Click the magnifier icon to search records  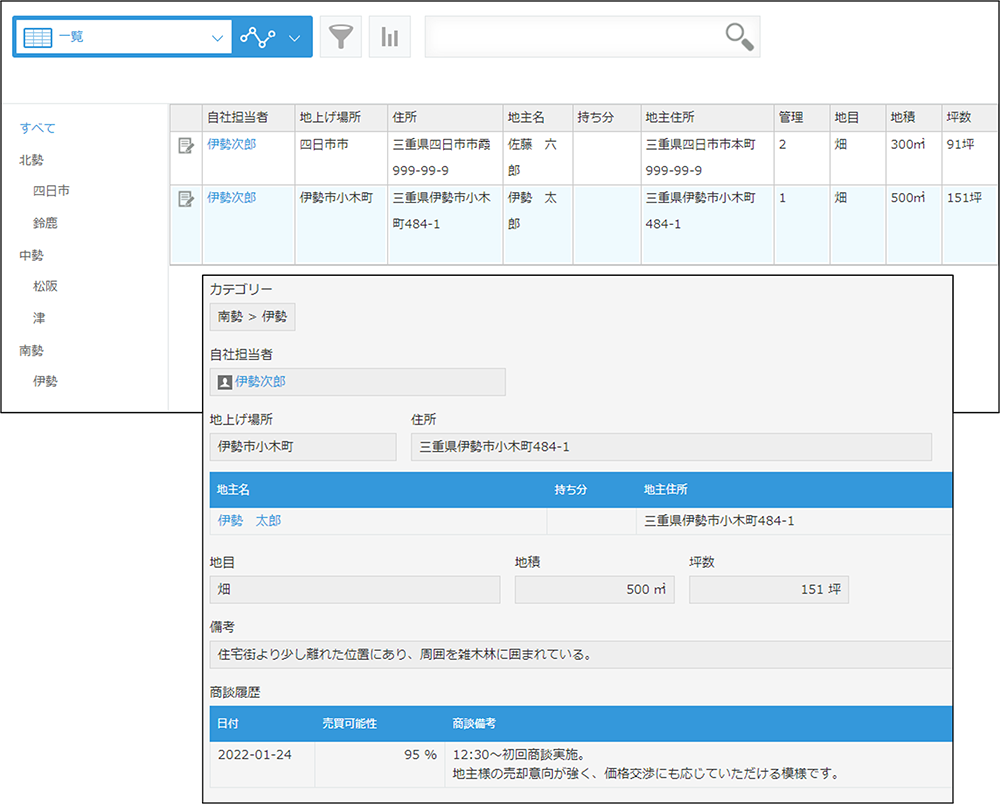[x=739, y=36]
